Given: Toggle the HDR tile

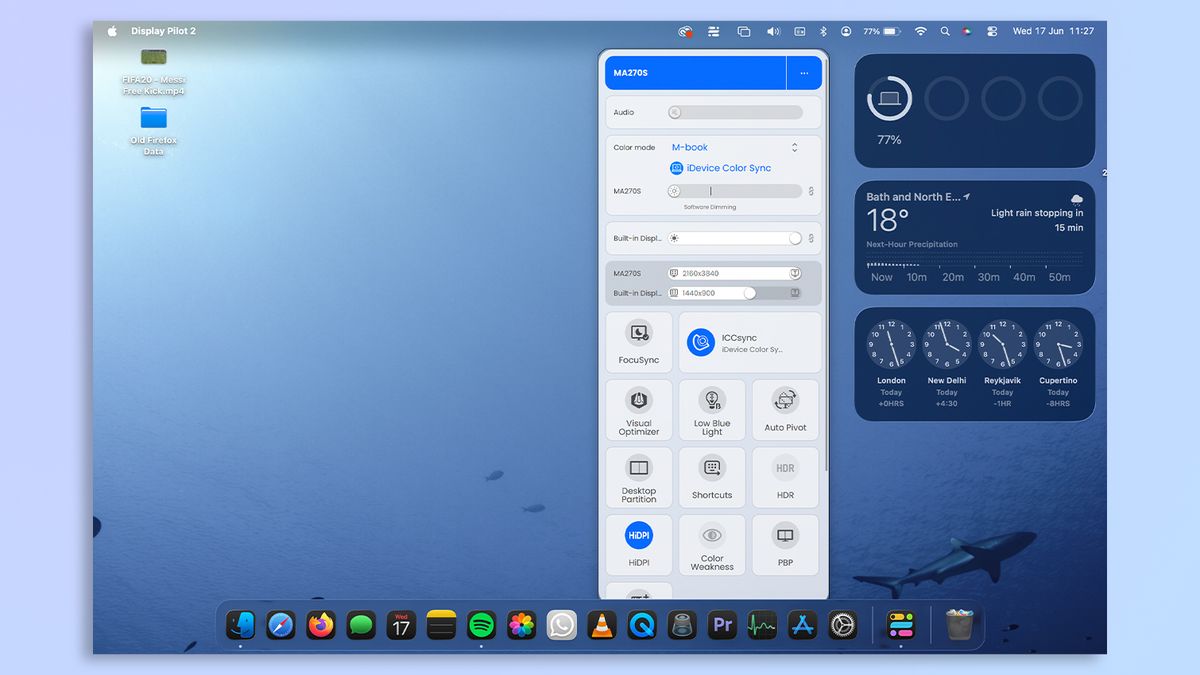Looking at the screenshot, I should 785,477.
